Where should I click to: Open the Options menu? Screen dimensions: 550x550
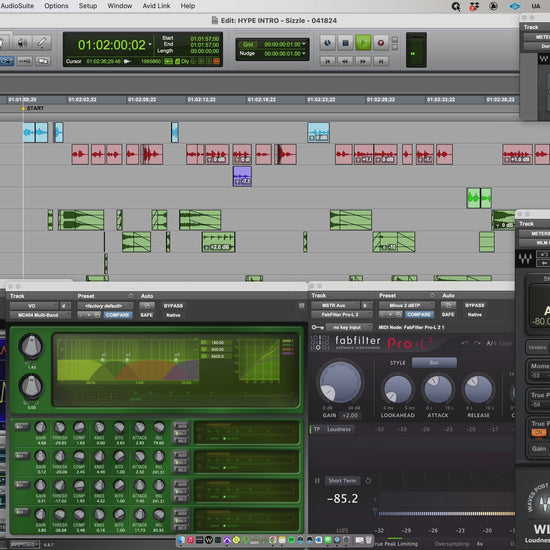(x=56, y=6)
